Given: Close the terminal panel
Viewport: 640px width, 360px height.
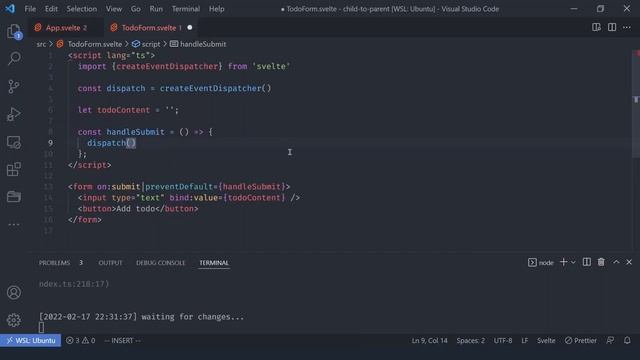Looking at the screenshot, I should (629, 262).
